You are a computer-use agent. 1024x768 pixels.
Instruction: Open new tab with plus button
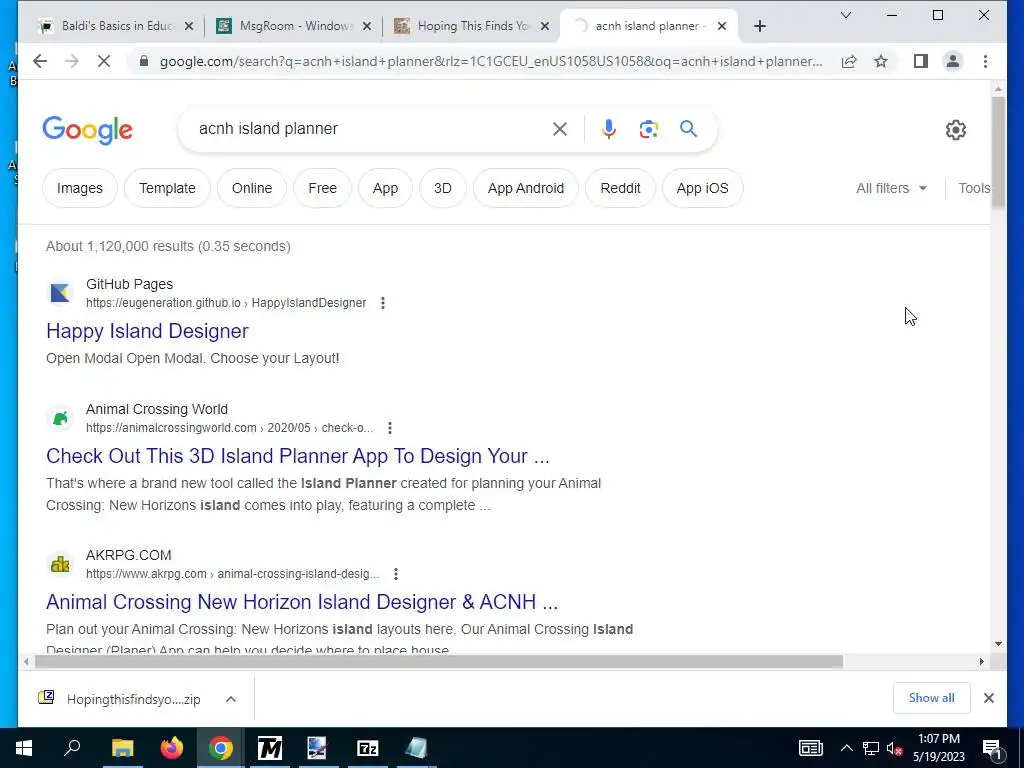click(x=760, y=26)
